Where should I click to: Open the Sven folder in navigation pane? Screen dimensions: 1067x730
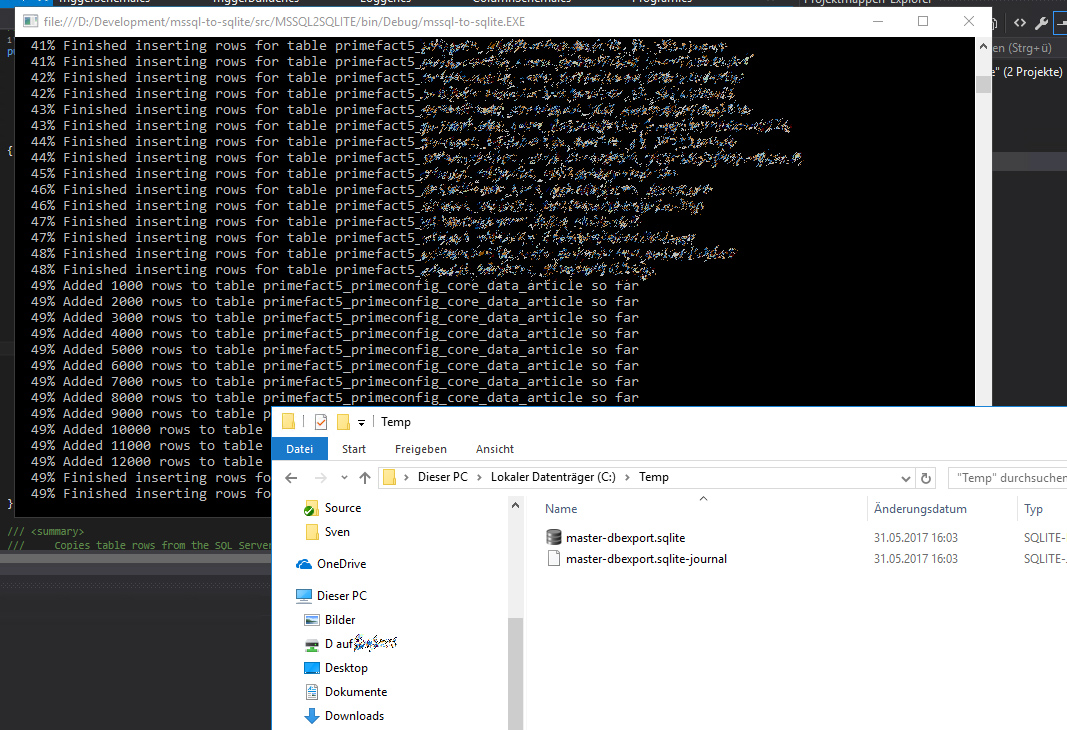(x=338, y=532)
